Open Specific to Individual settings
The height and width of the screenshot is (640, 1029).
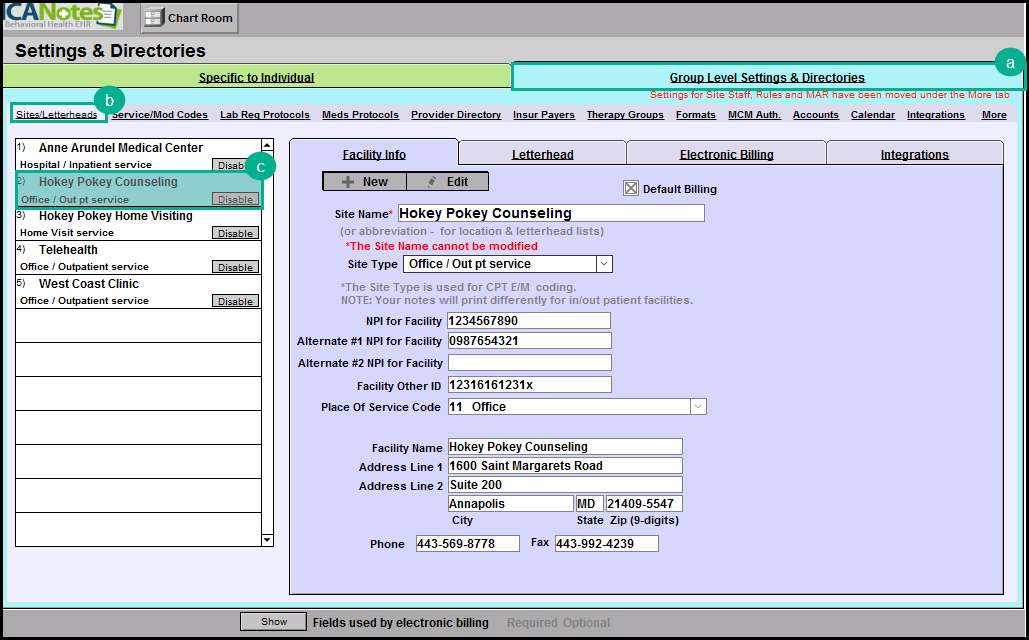tap(256, 77)
